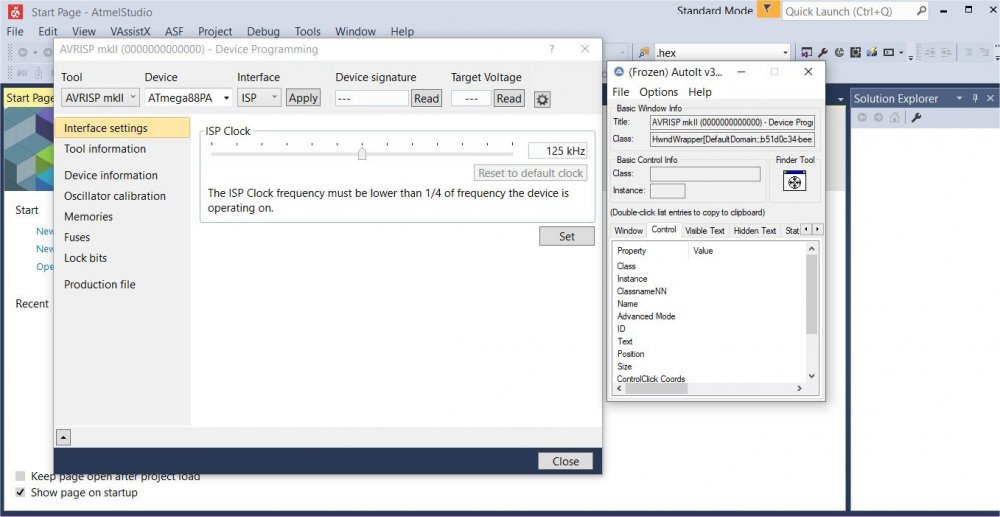Click the Device Programming help question mark
This screenshot has height=517, width=1000.
click(x=552, y=49)
